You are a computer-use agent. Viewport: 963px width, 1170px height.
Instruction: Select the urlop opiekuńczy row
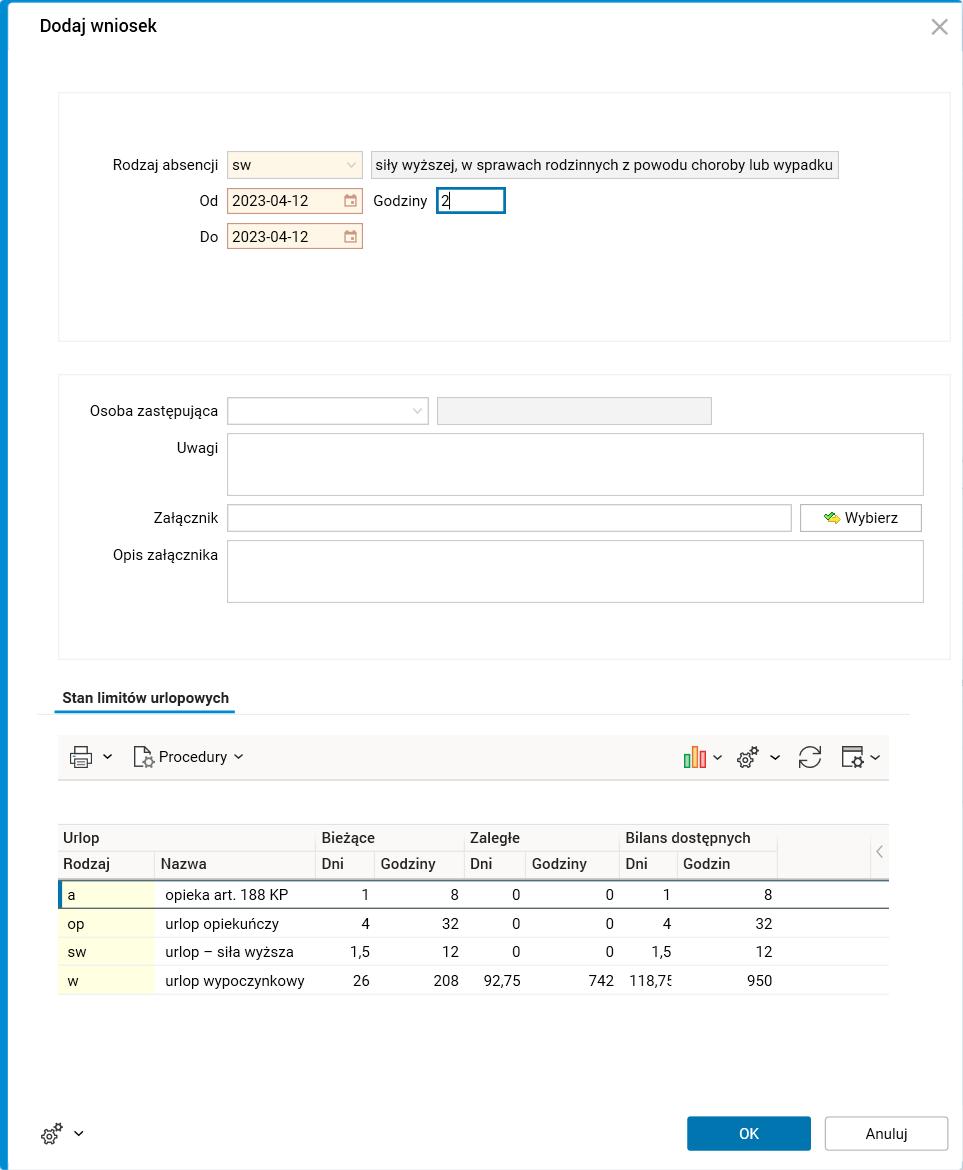pos(473,924)
